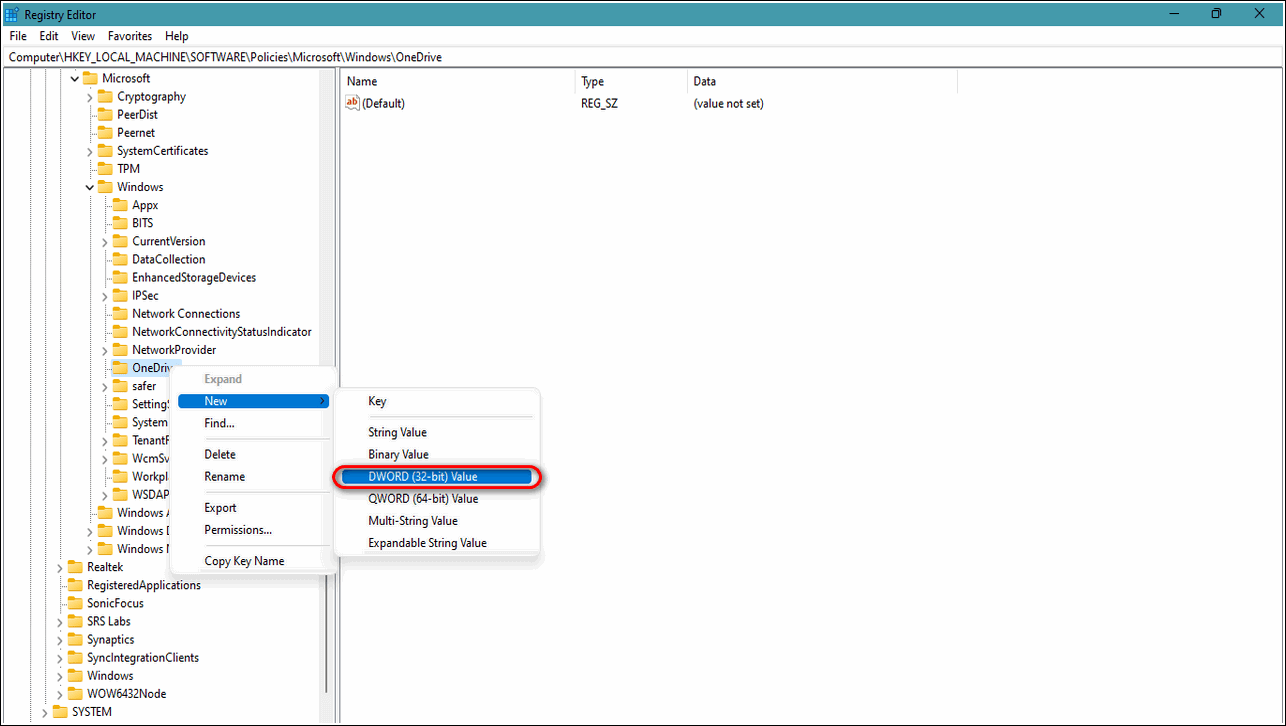
Task: Click the SYSTEM hive folder icon
Action: pyautogui.click(x=60, y=712)
